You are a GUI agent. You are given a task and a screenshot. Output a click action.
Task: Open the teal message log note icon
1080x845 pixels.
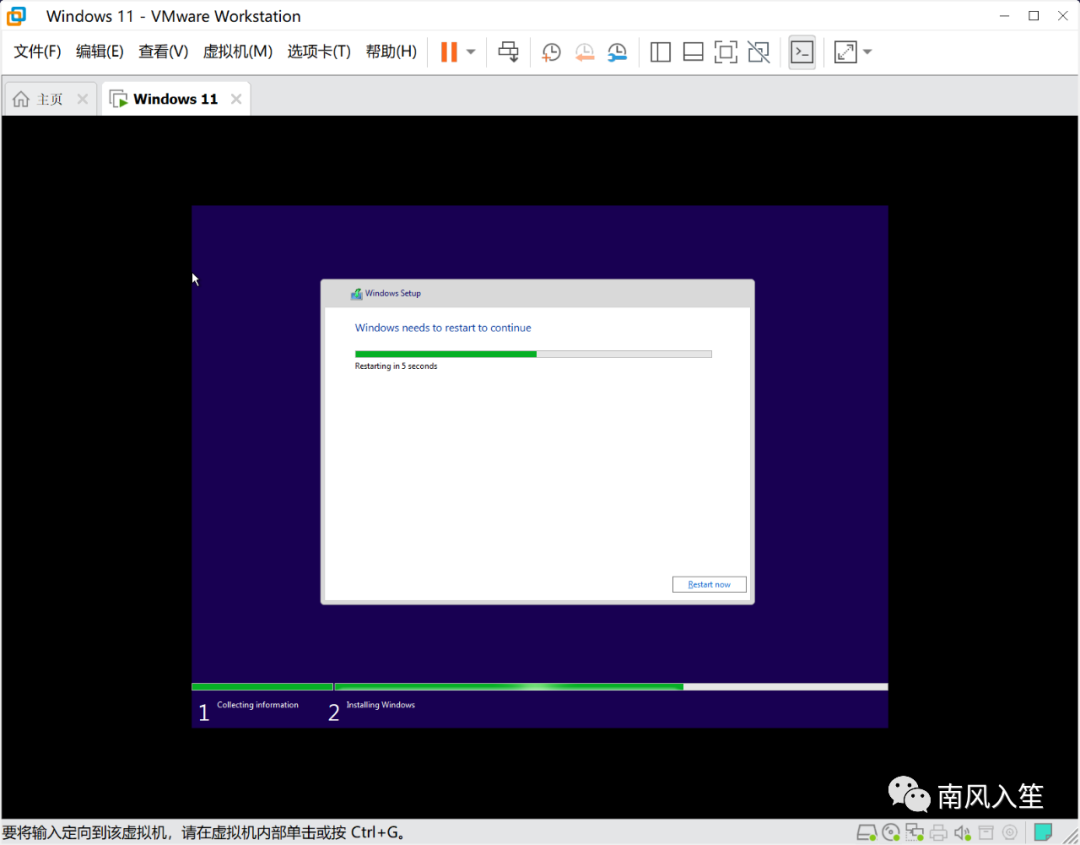[1043, 833]
